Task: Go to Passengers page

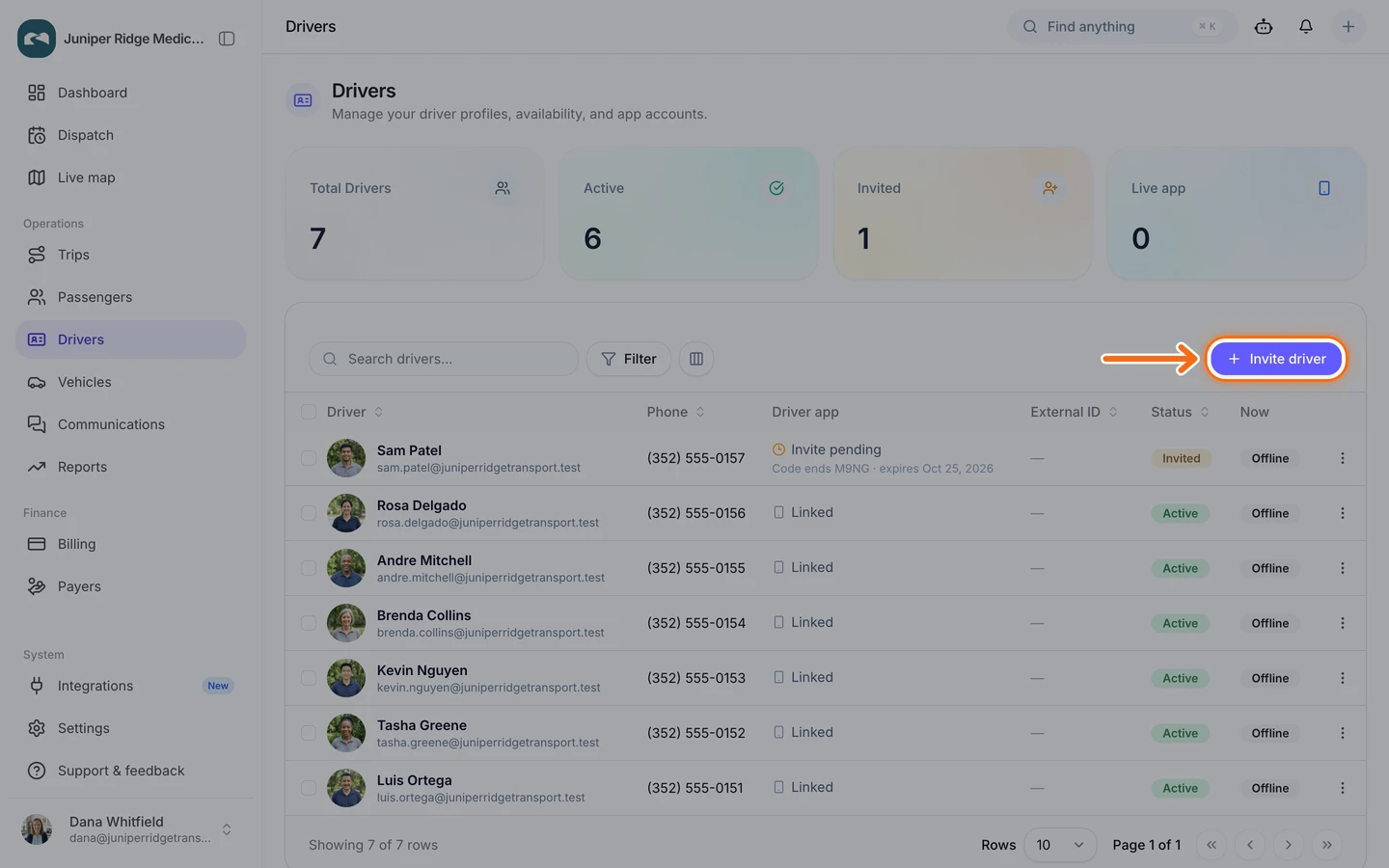Action: [130, 297]
